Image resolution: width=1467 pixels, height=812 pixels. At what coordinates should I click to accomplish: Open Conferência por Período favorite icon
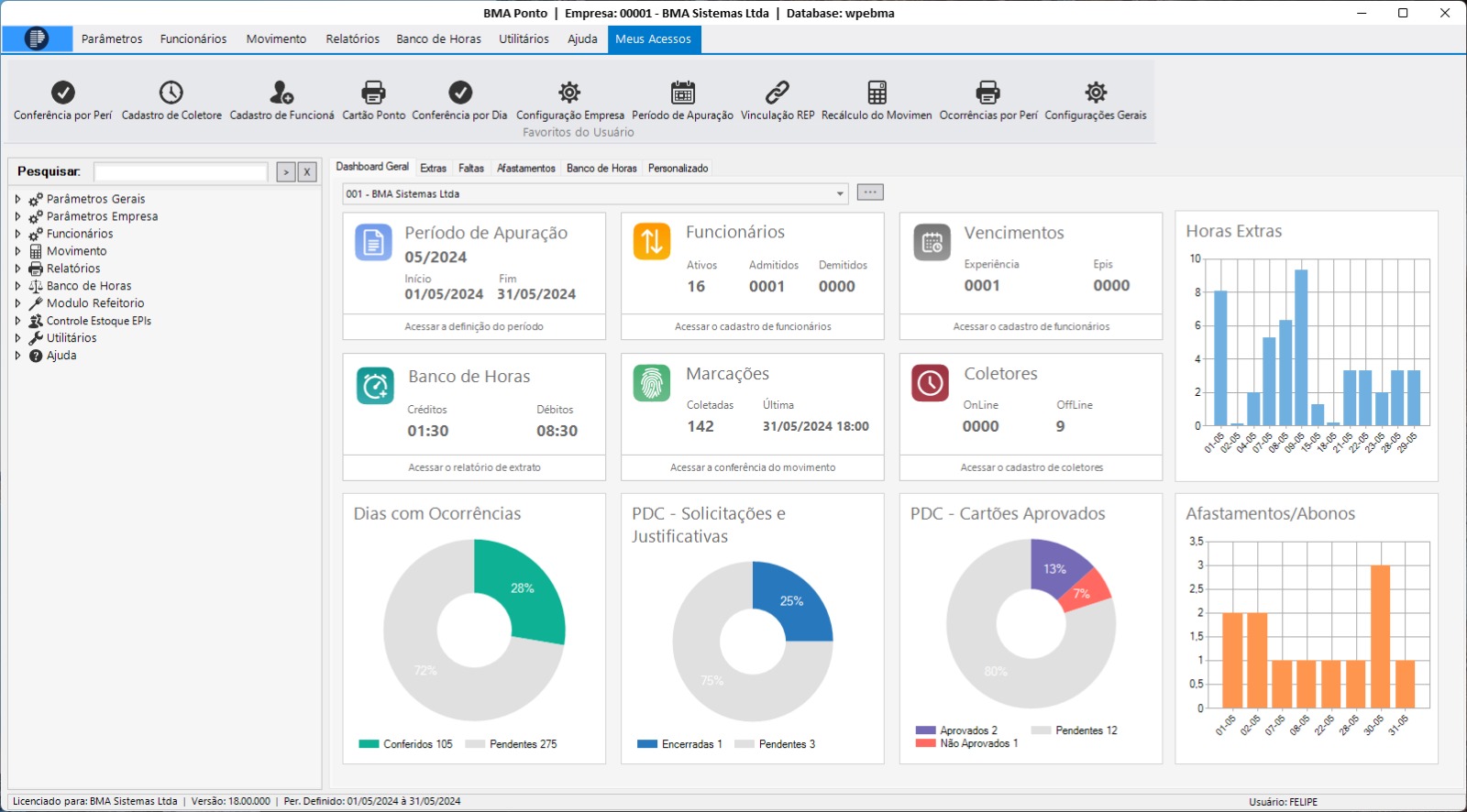click(x=62, y=93)
